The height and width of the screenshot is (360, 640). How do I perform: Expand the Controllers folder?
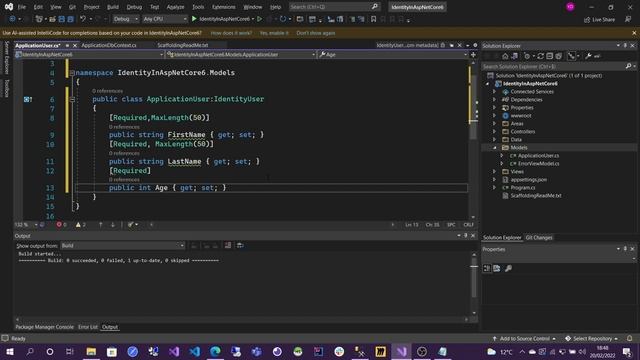click(x=494, y=131)
